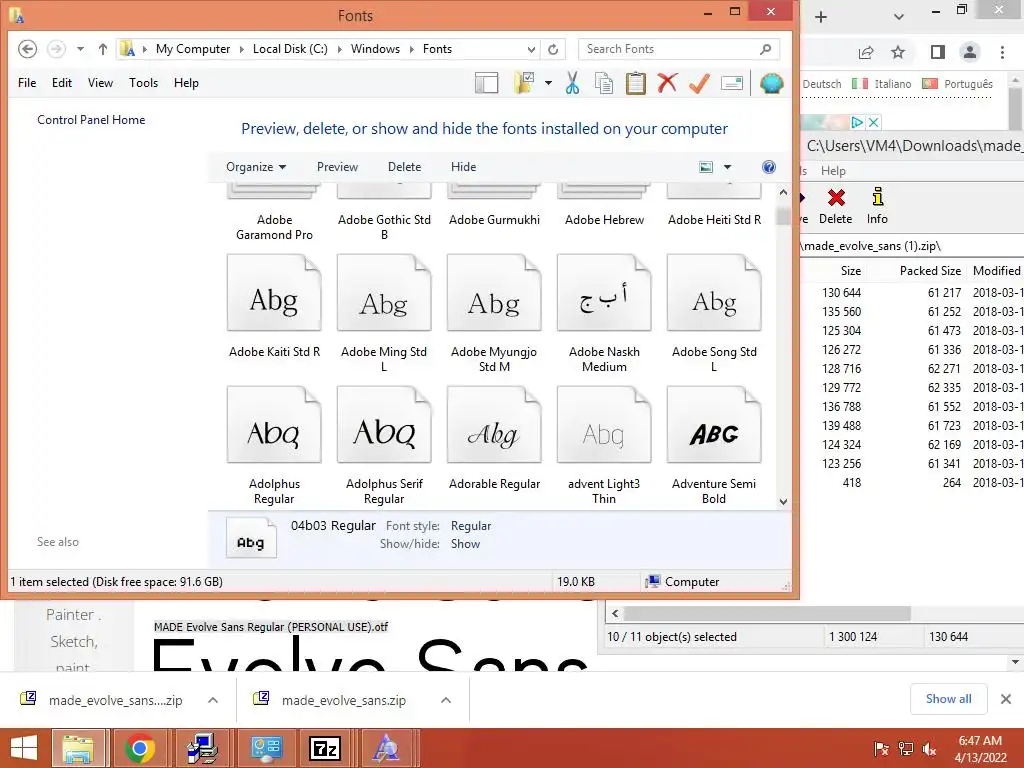Select the Adorable Regular font
The width and height of the screenshot is (1024, 768).
pos(494,438)
